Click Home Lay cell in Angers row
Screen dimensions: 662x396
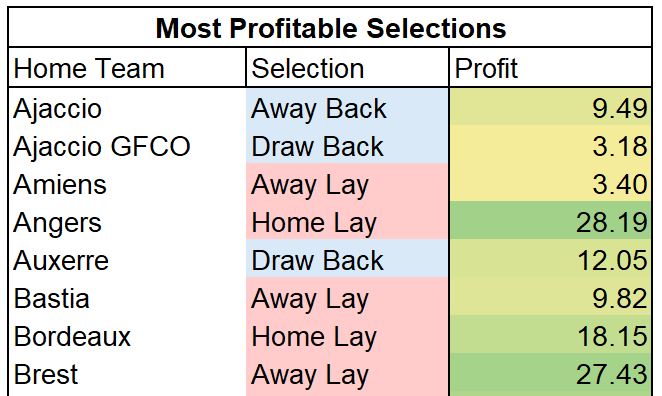coord(347,221)
